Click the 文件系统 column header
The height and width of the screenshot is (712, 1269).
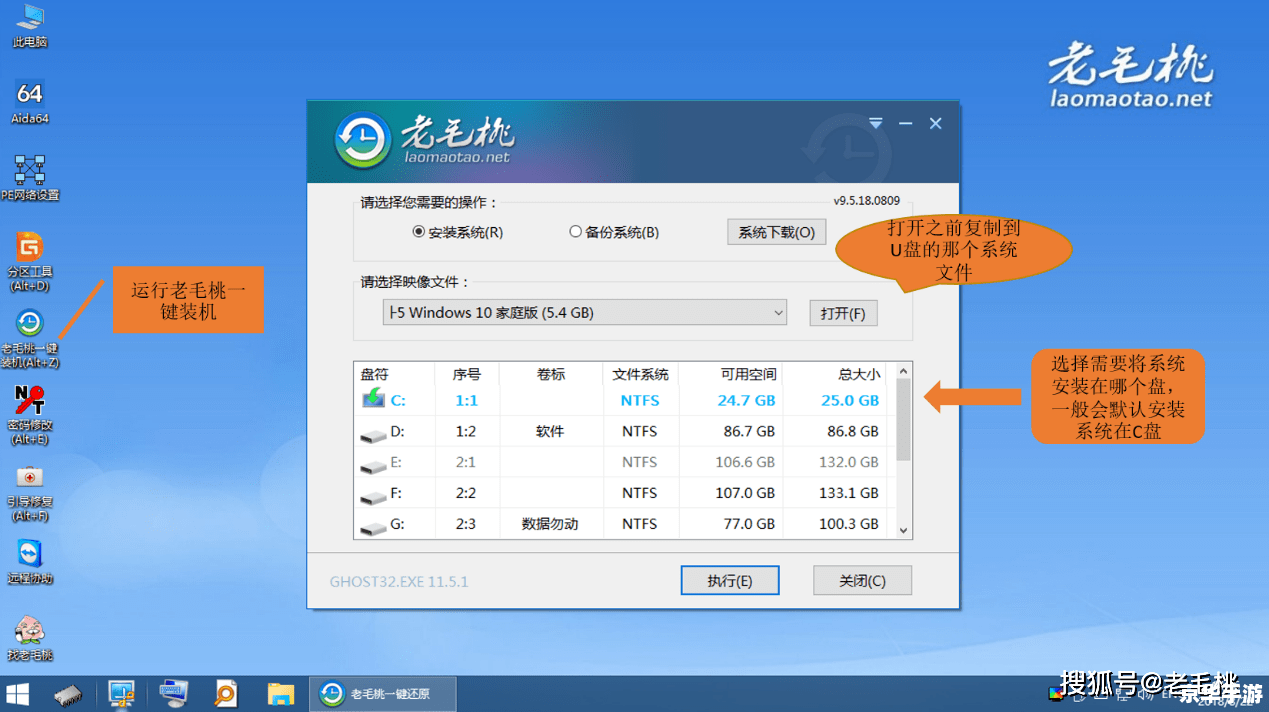[641, 374]
